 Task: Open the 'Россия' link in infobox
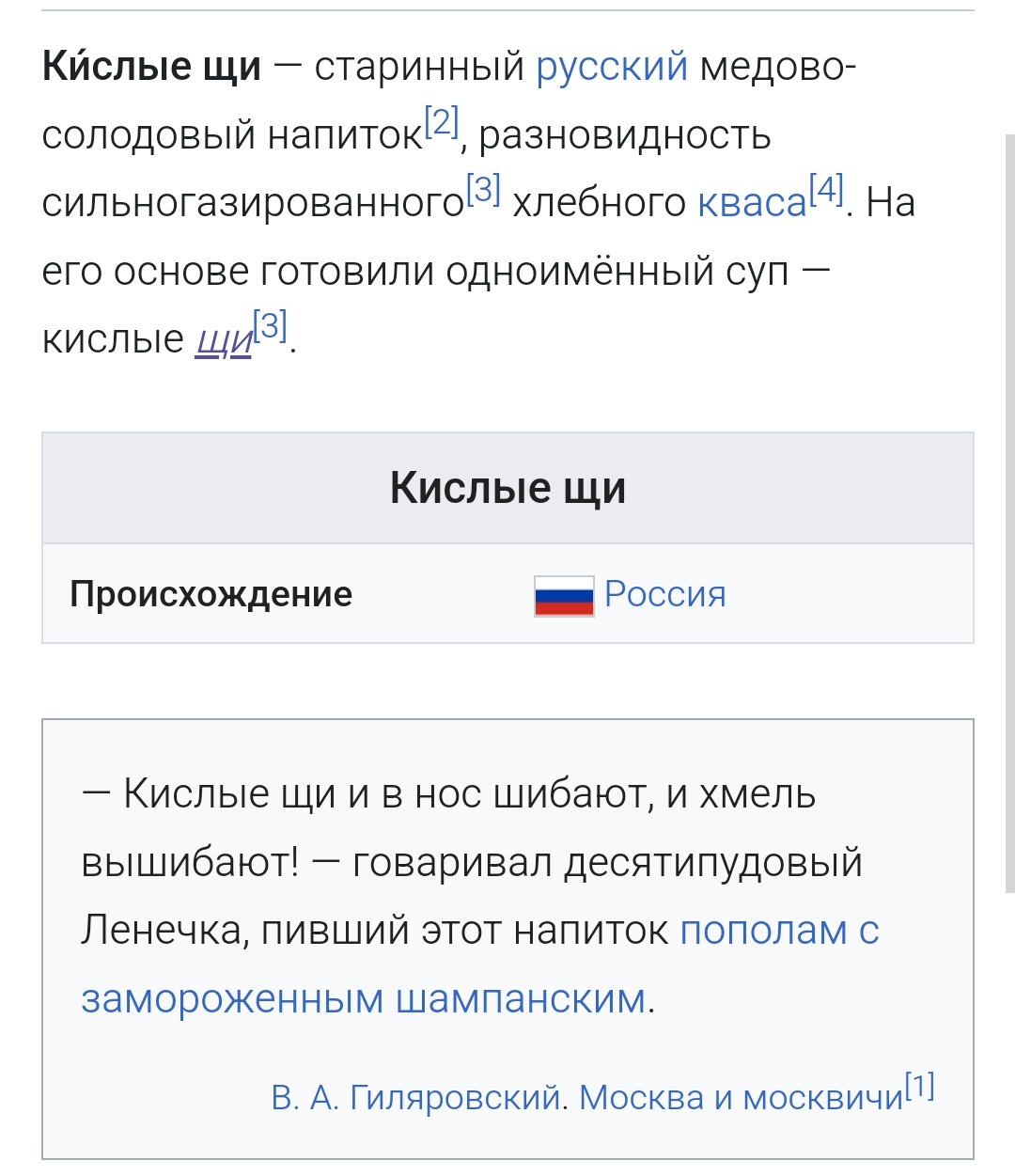point(665,594)
